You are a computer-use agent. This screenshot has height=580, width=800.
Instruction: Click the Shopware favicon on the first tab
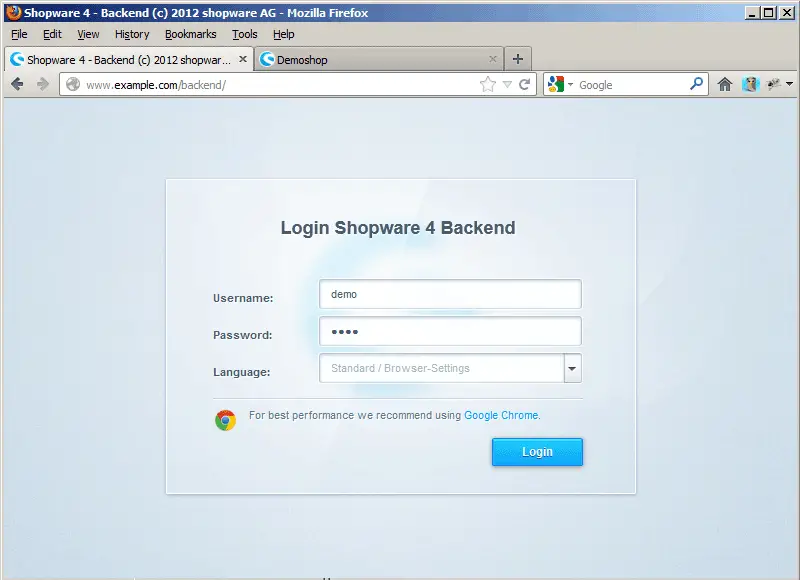(x=17, y=59)
